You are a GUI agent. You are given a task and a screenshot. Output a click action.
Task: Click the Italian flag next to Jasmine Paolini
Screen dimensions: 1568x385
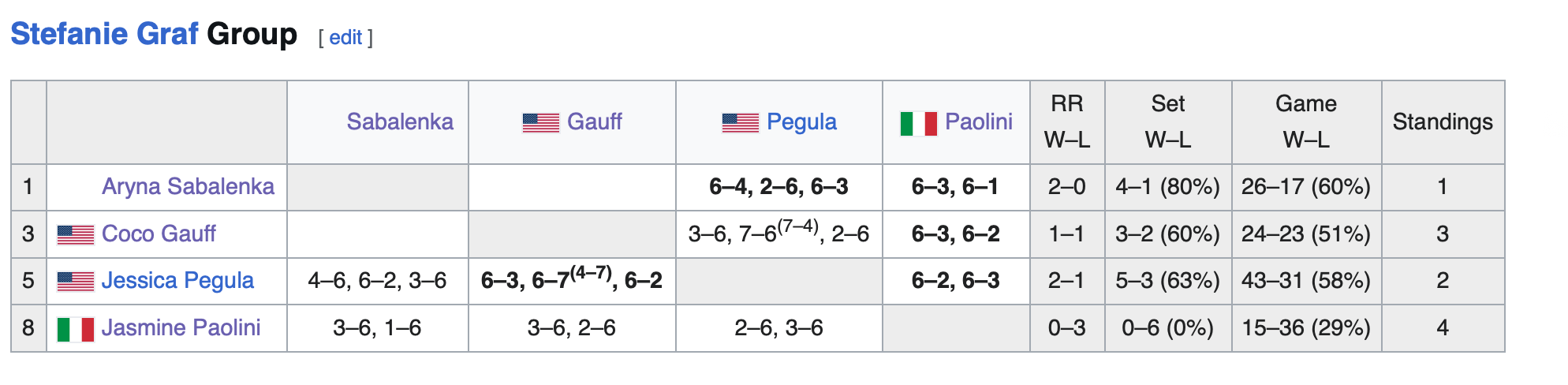76,328
